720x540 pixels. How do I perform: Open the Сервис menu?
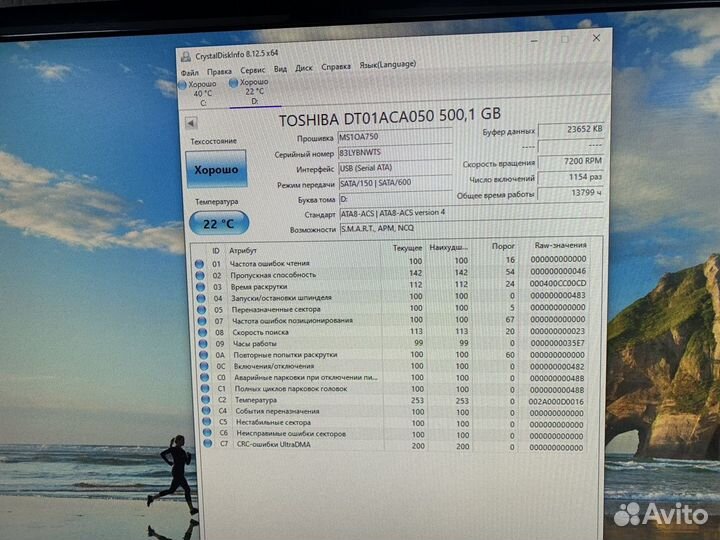tap(253, 70)
